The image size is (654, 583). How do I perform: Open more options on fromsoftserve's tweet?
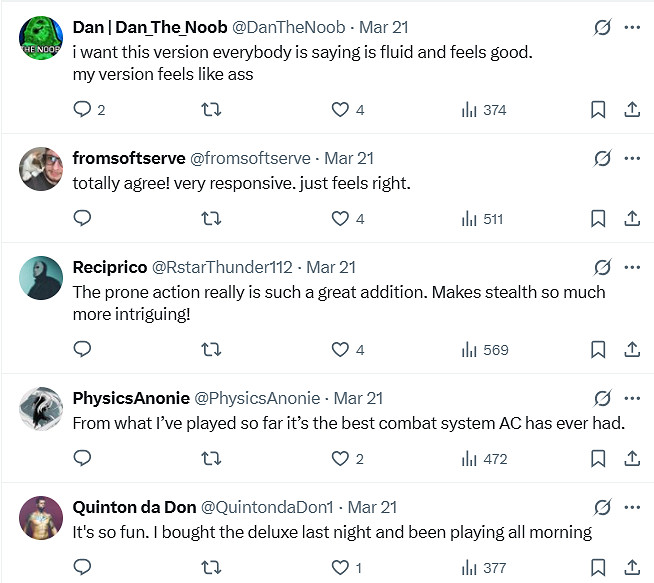click(632, 158)
